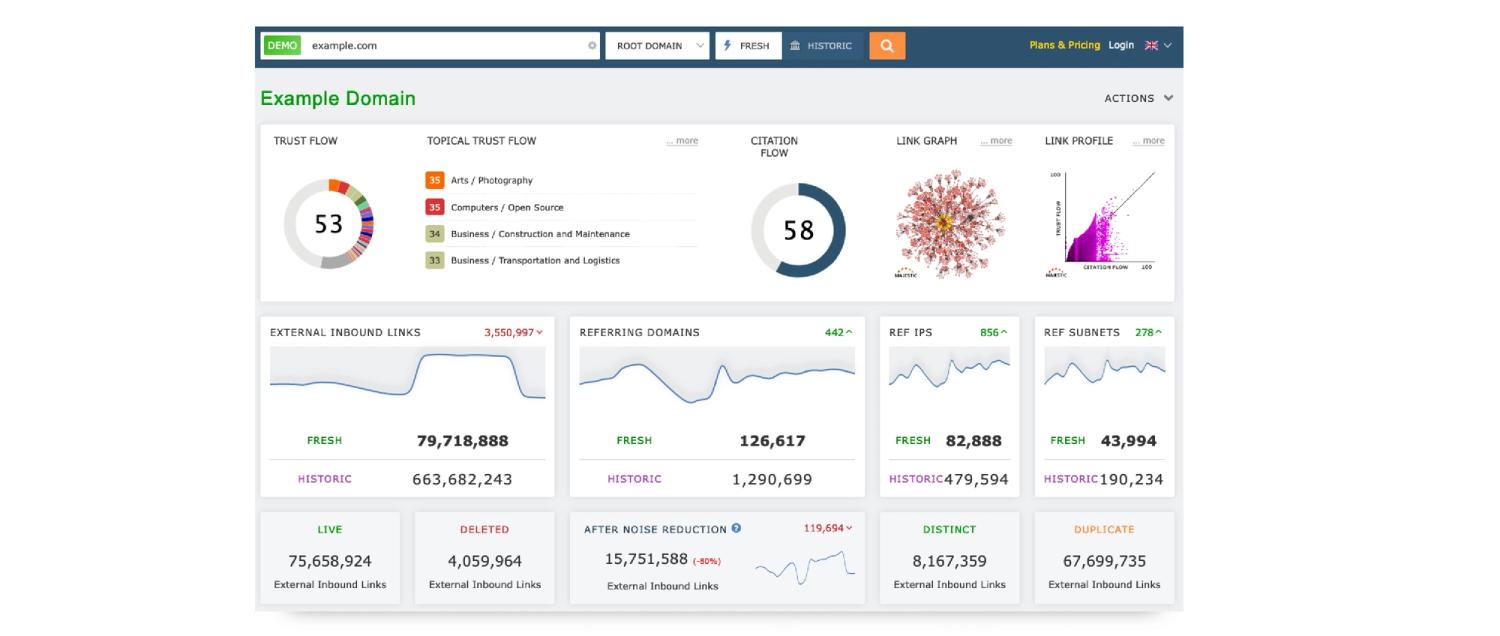Select the Fresh index toggle

[748, 45]
